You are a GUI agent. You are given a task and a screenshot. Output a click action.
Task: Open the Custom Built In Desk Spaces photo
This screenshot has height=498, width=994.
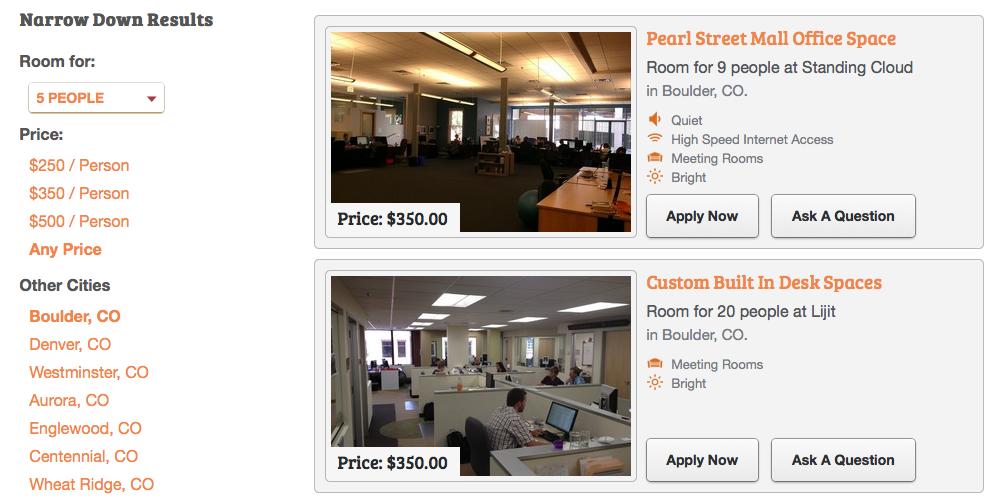[x=481, y=375]
